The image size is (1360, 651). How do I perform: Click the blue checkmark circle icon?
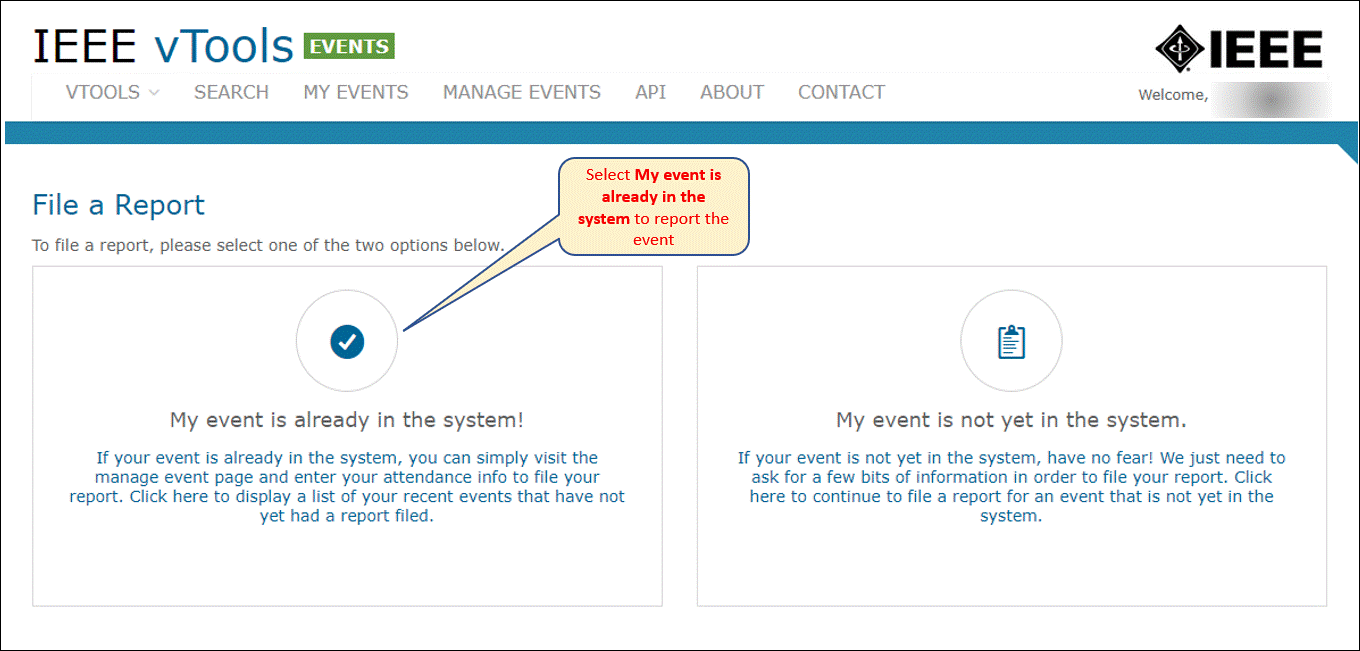(x=347, y=342)
